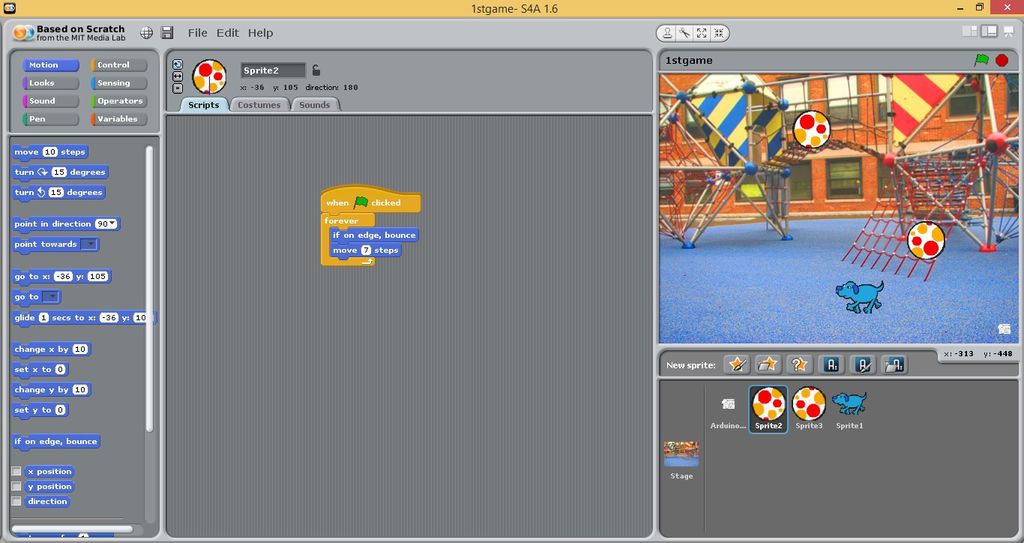Open the language globe icon
The image size is (1024, 543).
tap(146, 33)
